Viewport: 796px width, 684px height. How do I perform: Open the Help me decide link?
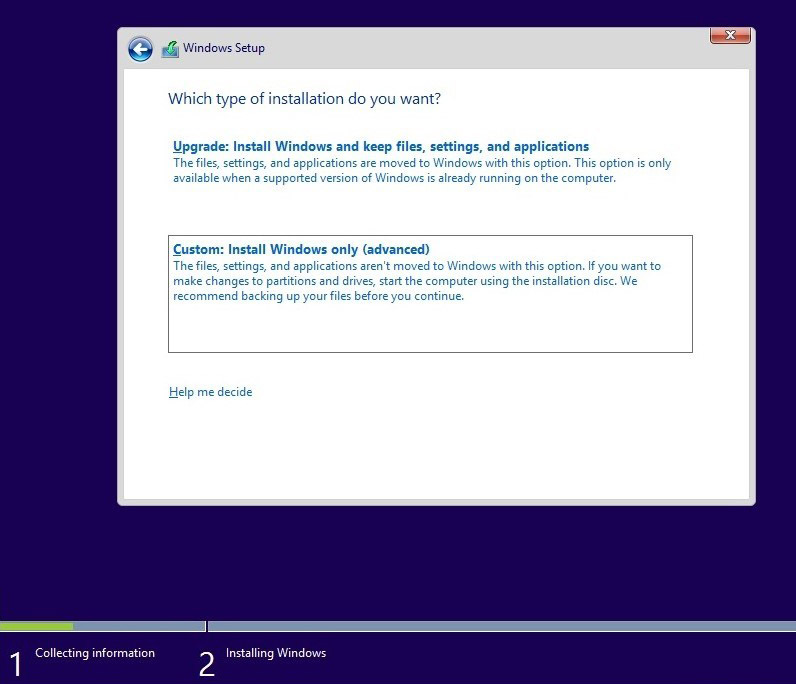(x=210, y=392)
